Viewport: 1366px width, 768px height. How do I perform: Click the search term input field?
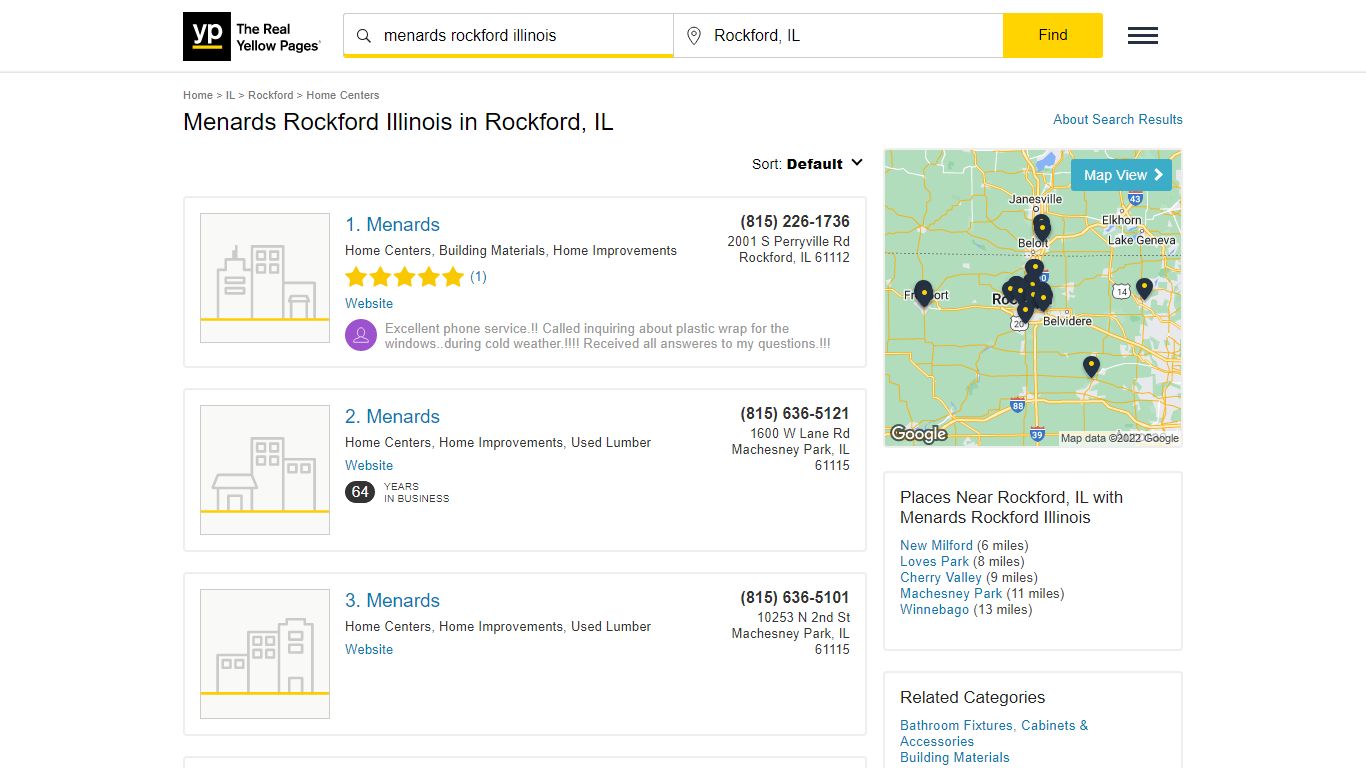pyautogui.click(x=508, y=35)
